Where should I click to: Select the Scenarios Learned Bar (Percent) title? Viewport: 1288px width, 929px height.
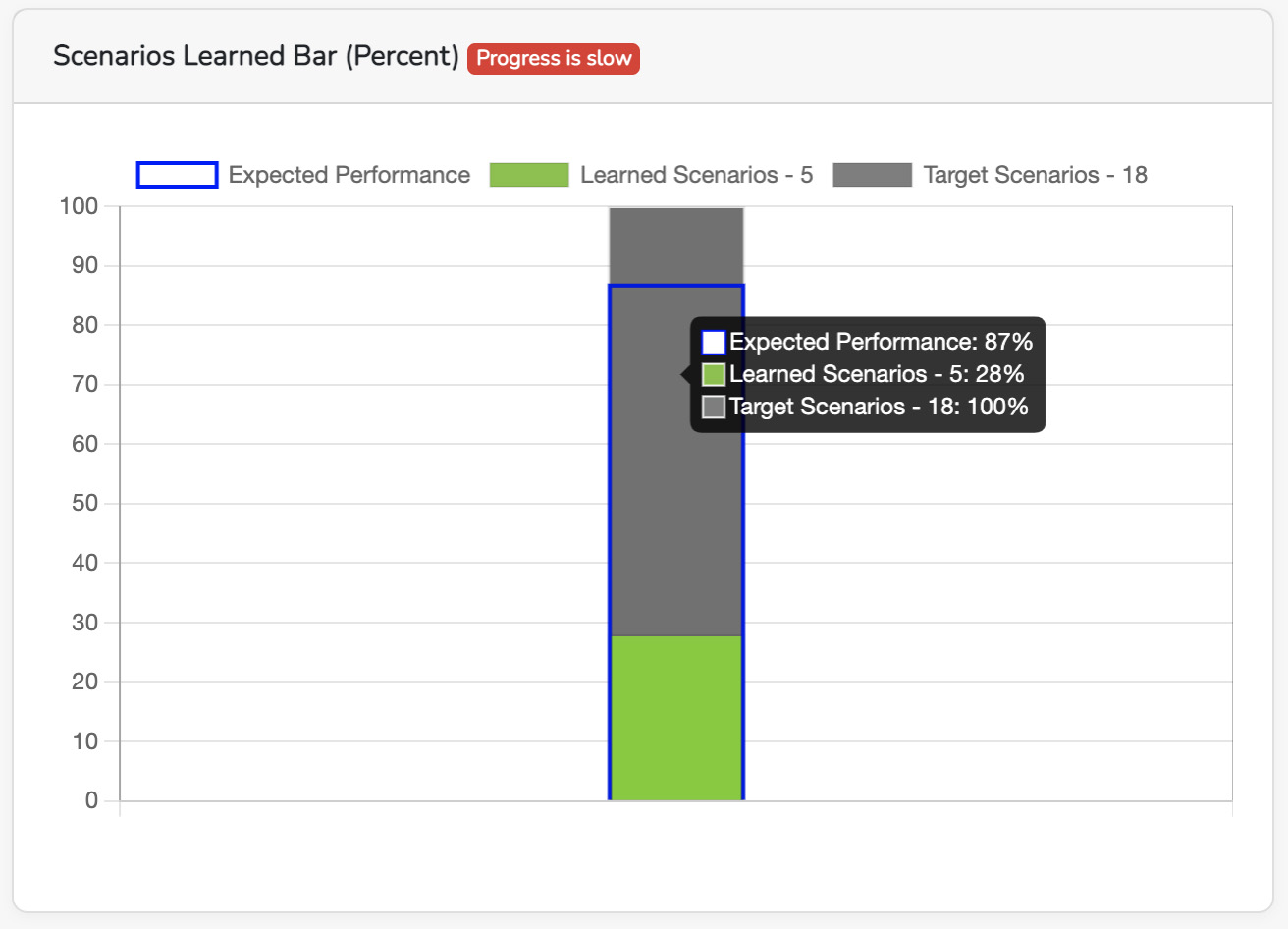pyautogui.click(x=255, y=56)
